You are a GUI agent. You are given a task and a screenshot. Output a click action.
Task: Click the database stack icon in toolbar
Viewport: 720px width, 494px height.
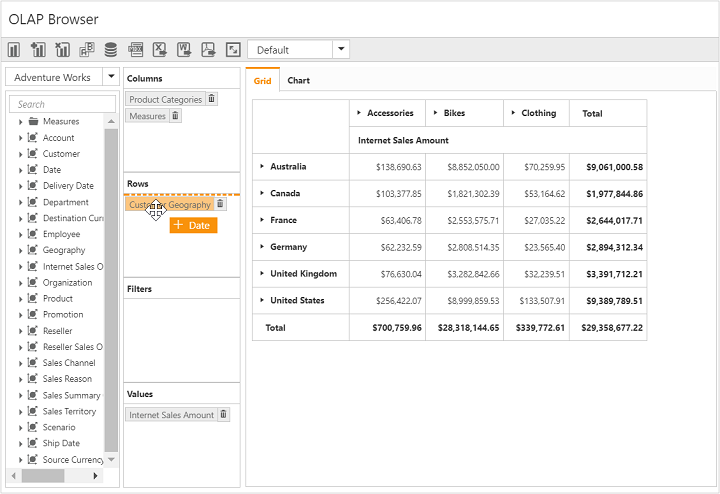pos(110,50)
